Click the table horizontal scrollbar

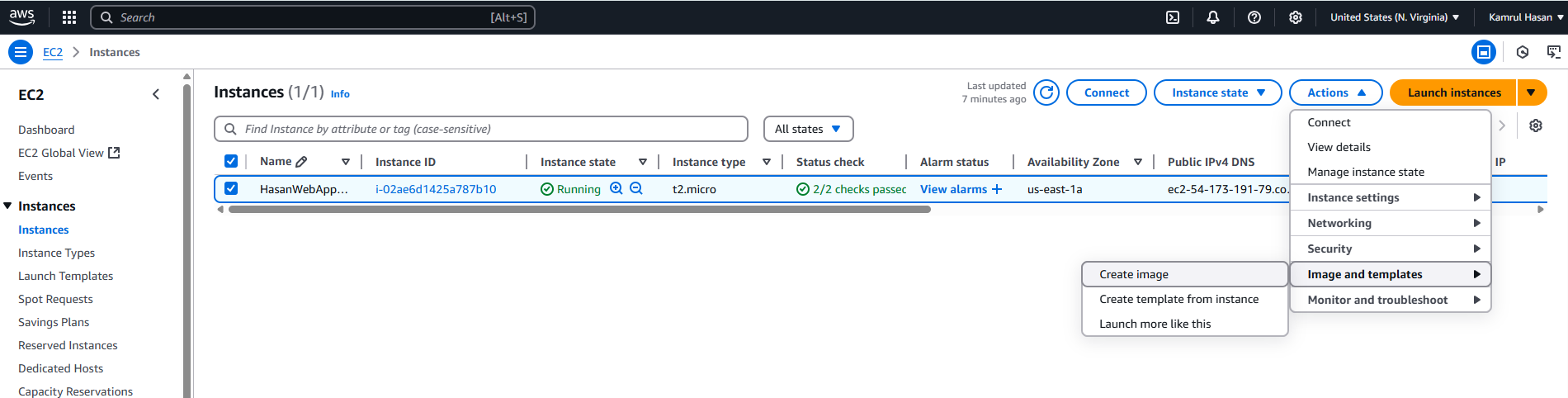579,210
